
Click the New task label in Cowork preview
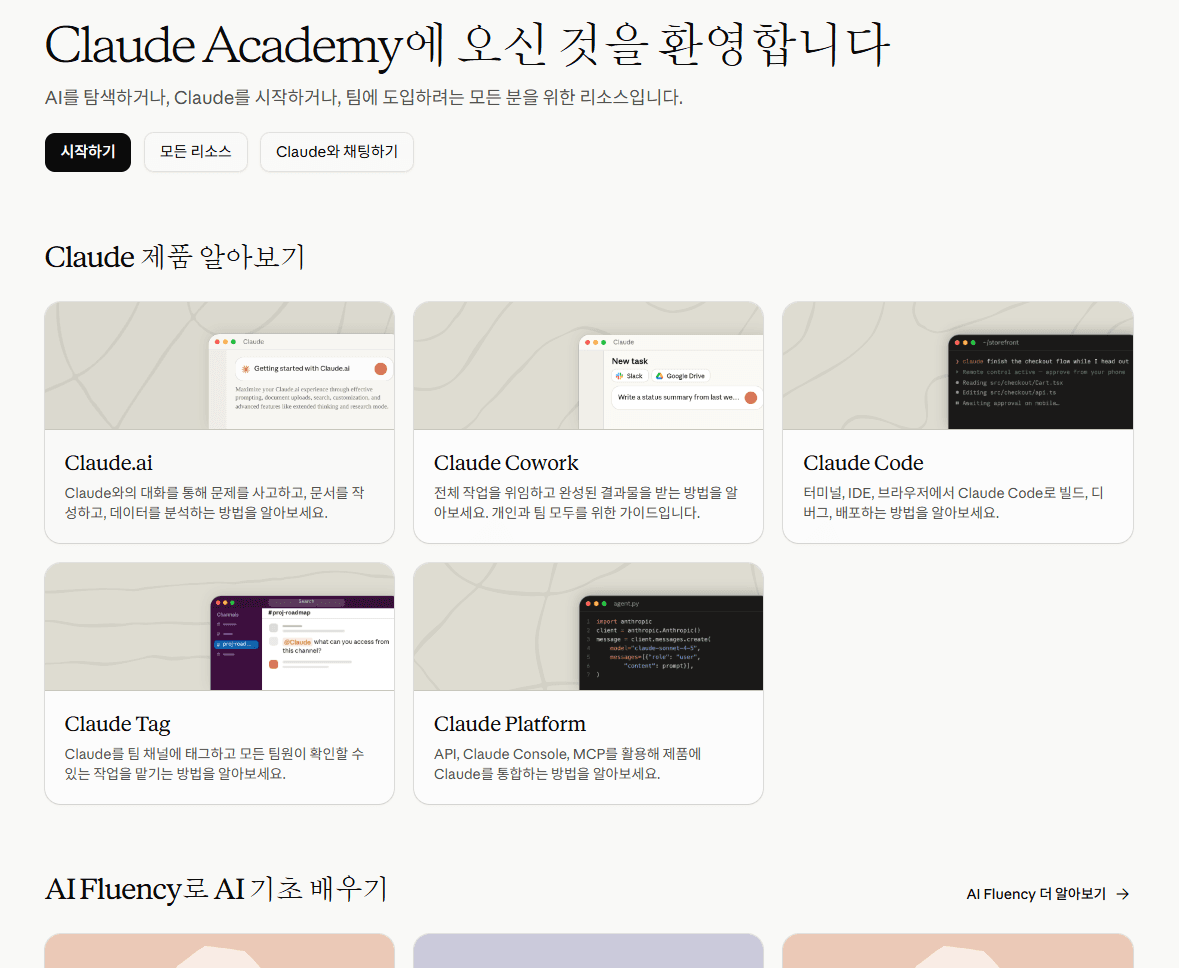pyautogui.click(x=629, y=361)
